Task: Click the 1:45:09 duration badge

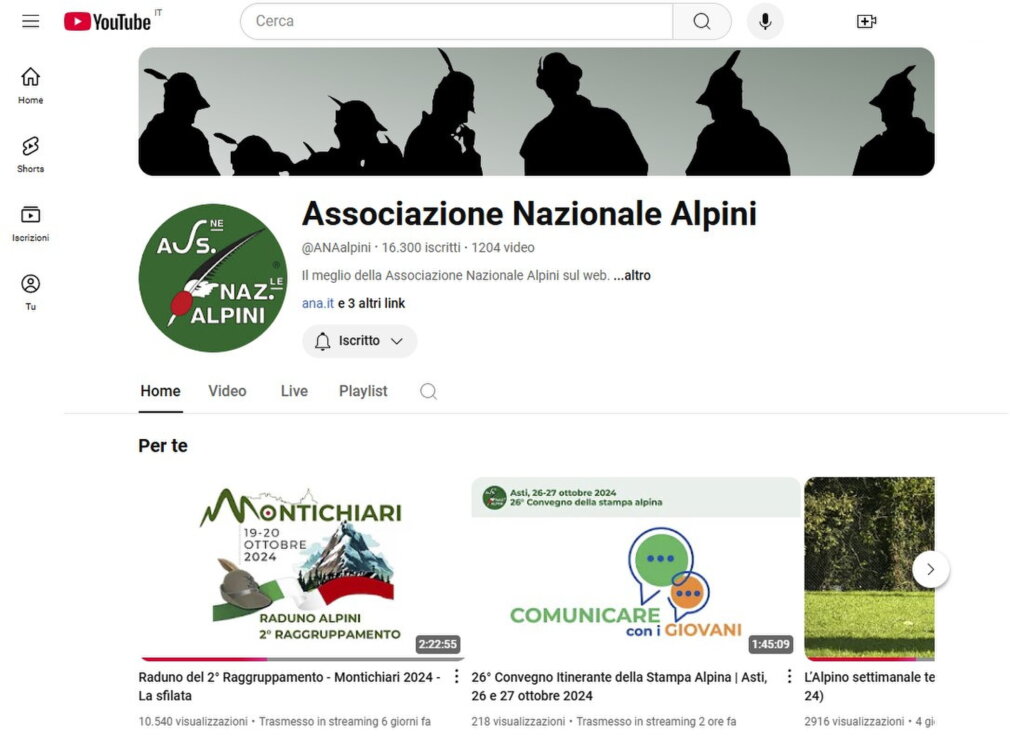Action: click(x=770, y=644)
